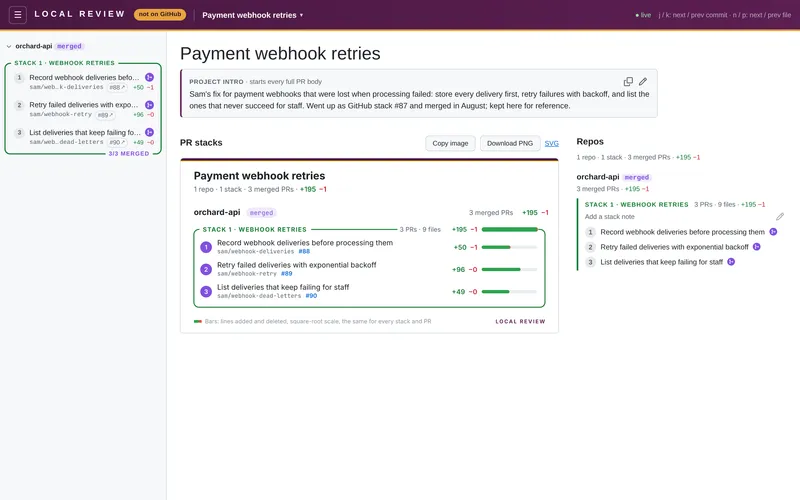Click 'merged' badge next to sidebar orchard-api

coord(69,46)
